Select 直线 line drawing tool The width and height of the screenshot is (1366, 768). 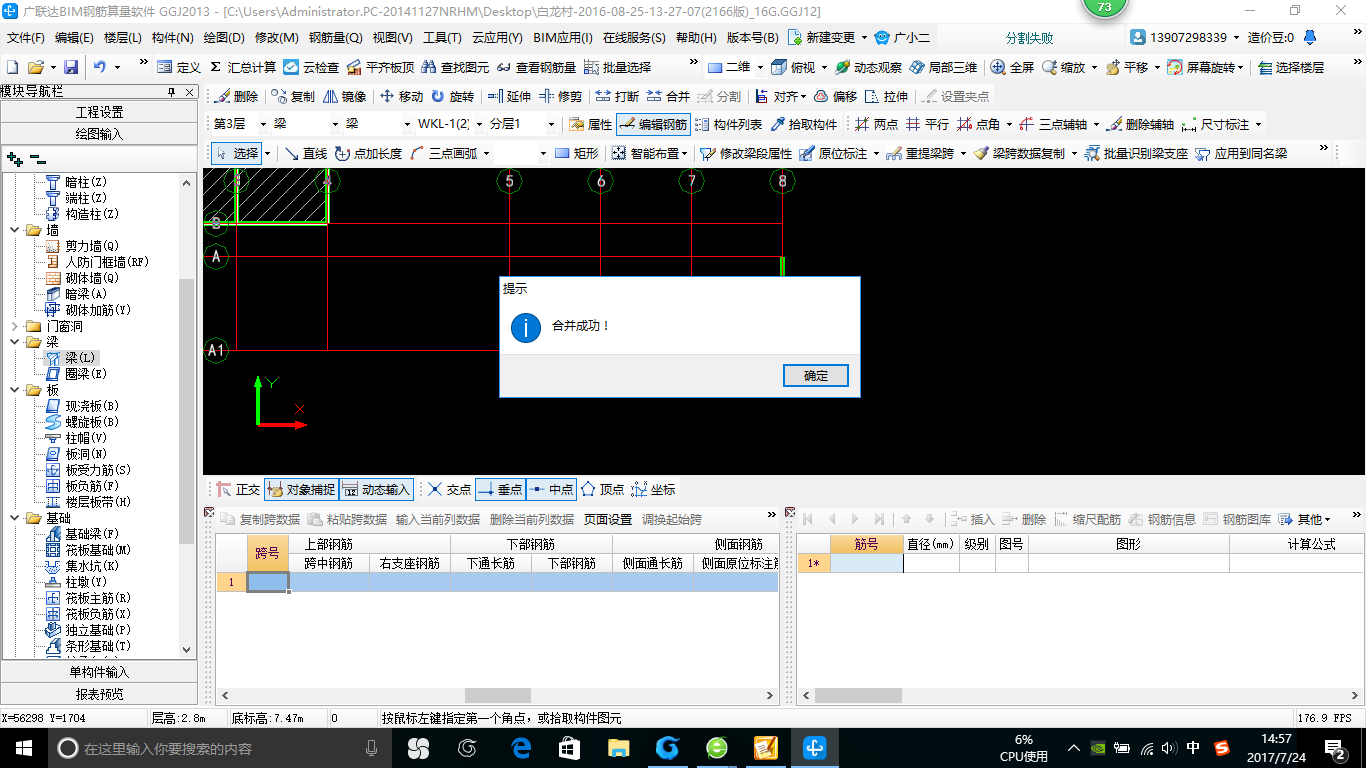pos(305,153)
